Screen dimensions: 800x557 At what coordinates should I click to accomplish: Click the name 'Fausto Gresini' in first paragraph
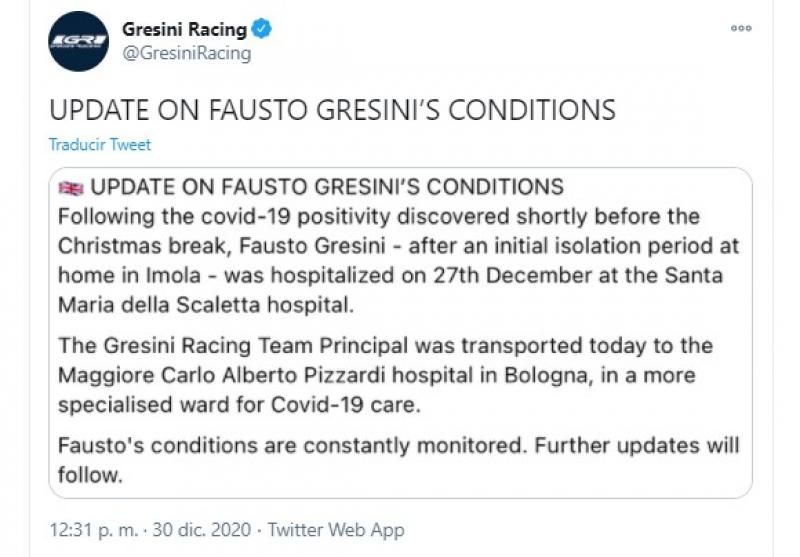[x=312, y=246]
